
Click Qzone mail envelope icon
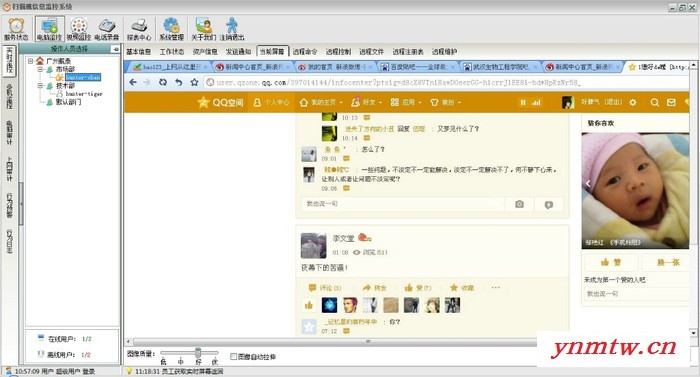point(671,102)
